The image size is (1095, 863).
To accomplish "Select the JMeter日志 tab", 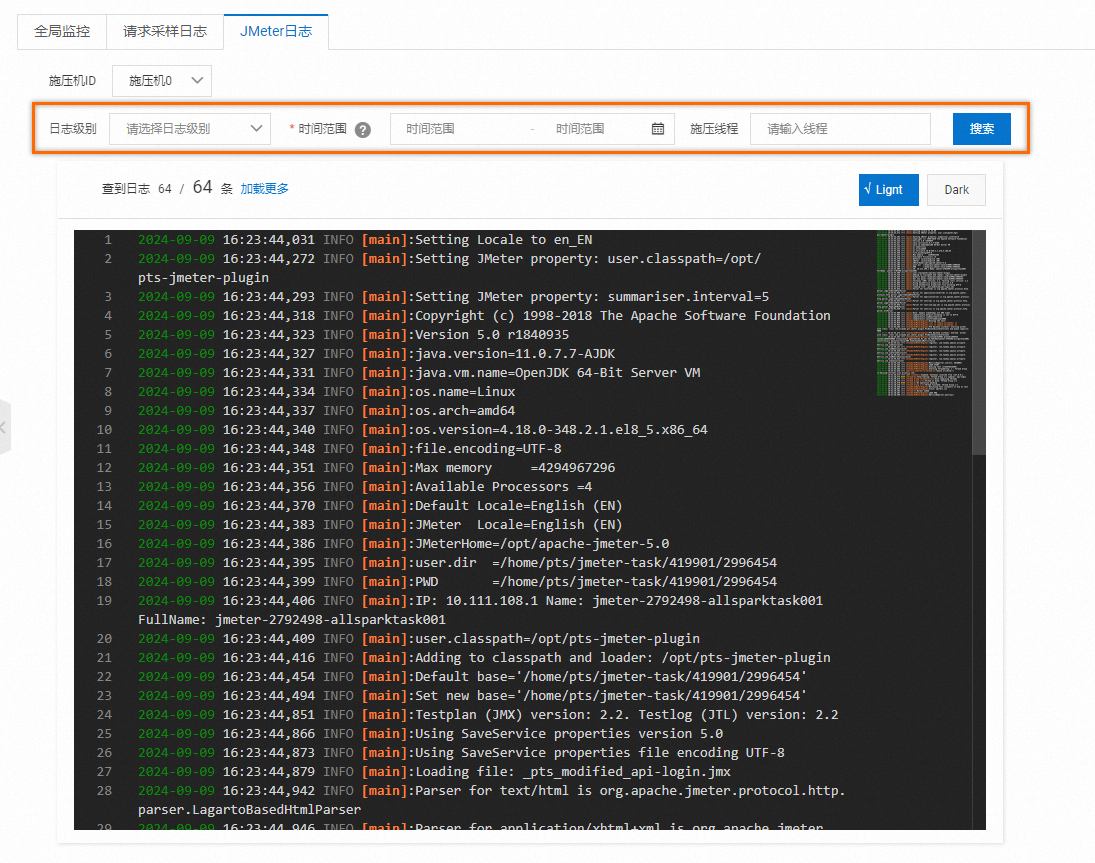I will pyautogui.click(x=276, y=31).
